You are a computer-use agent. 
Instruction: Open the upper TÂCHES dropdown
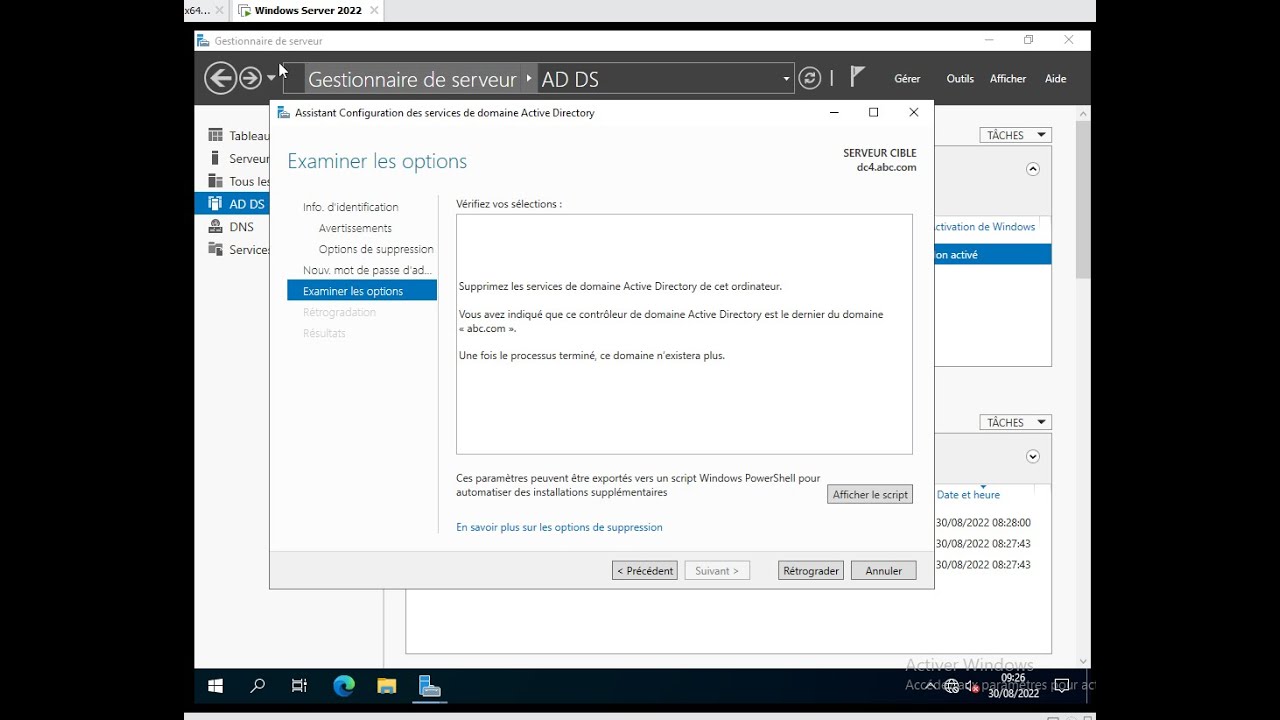(1015, 135)
